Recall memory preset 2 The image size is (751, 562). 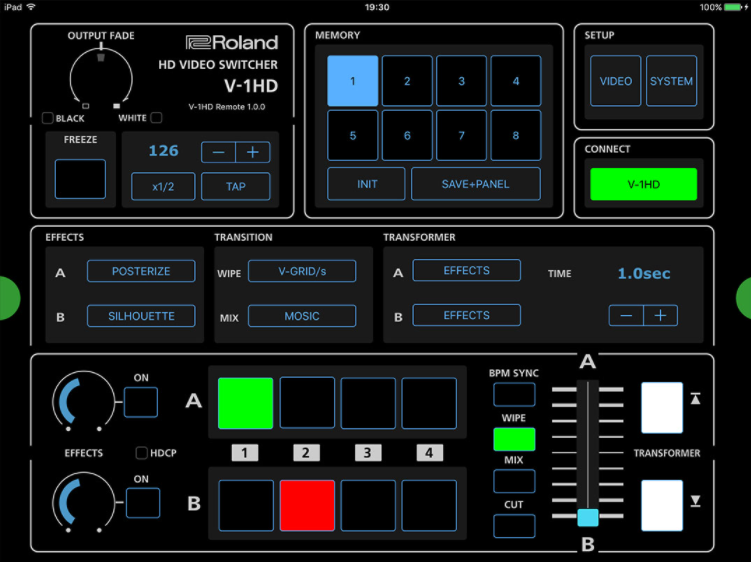pos(407,80)
